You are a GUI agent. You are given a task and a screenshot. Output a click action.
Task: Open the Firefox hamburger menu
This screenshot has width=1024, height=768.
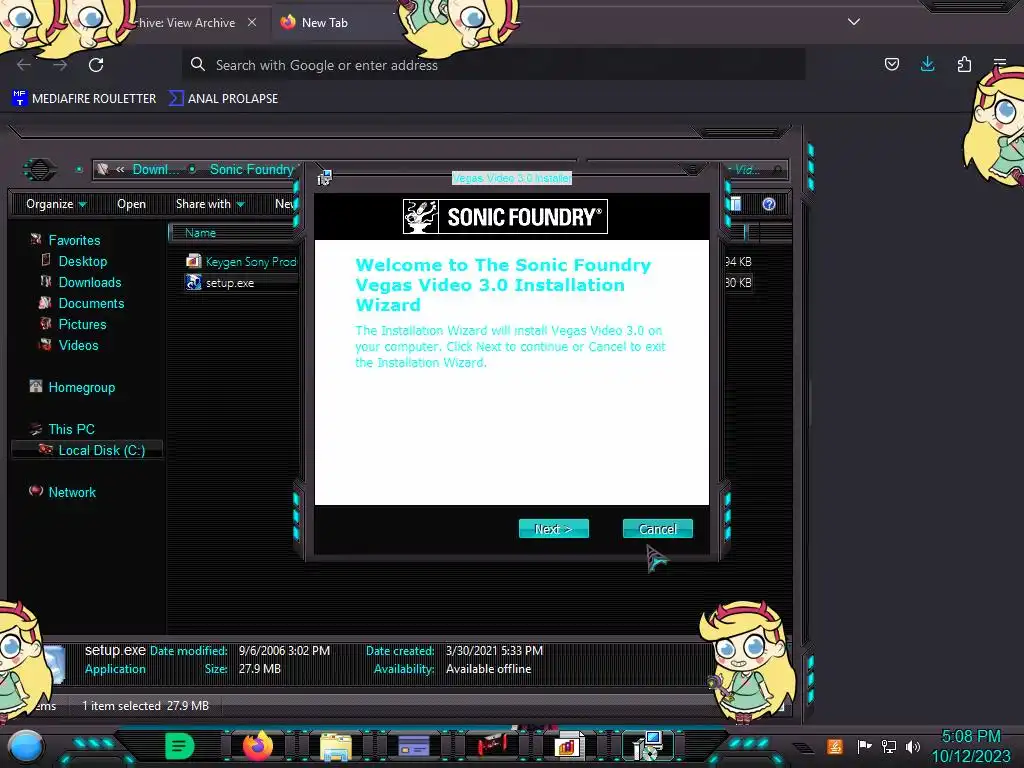(999, 64)
